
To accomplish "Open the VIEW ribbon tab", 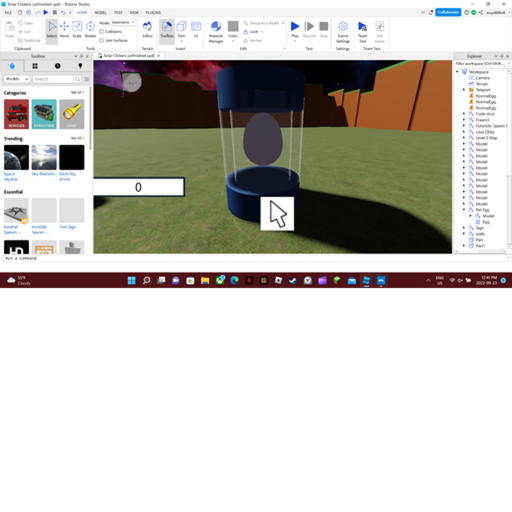I will tap(134, 13).
